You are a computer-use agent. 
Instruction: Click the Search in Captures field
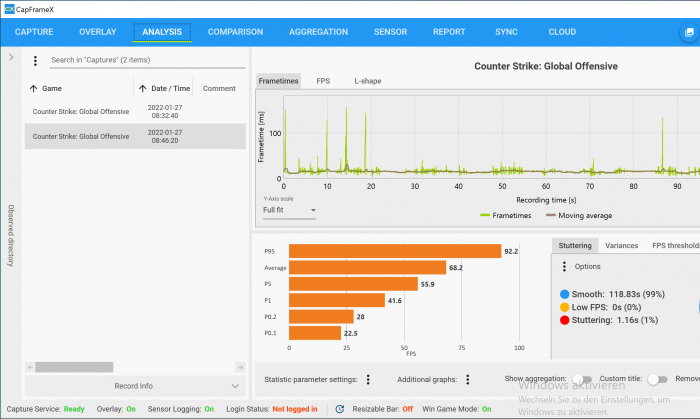(147, 61)
